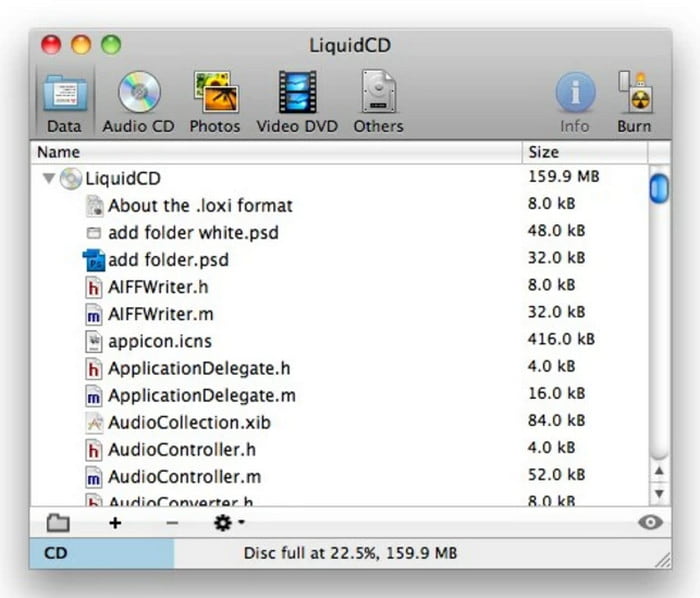Select AIFFWriter.m in the list

[x=339, y=315]
